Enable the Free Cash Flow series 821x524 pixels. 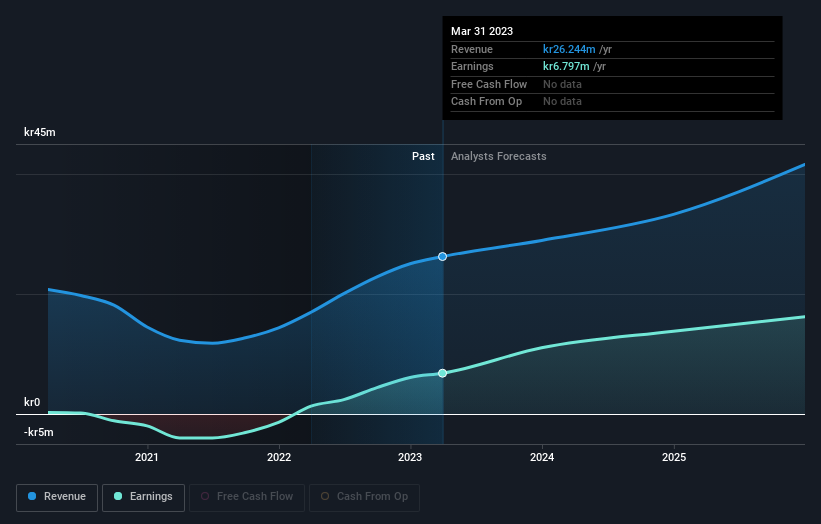247,497
